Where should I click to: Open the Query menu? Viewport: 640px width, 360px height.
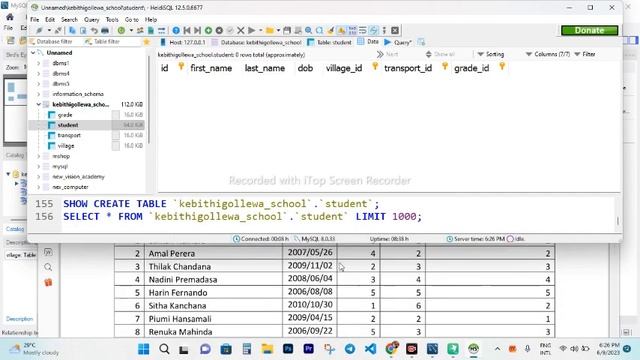click(x=91, y=20)
